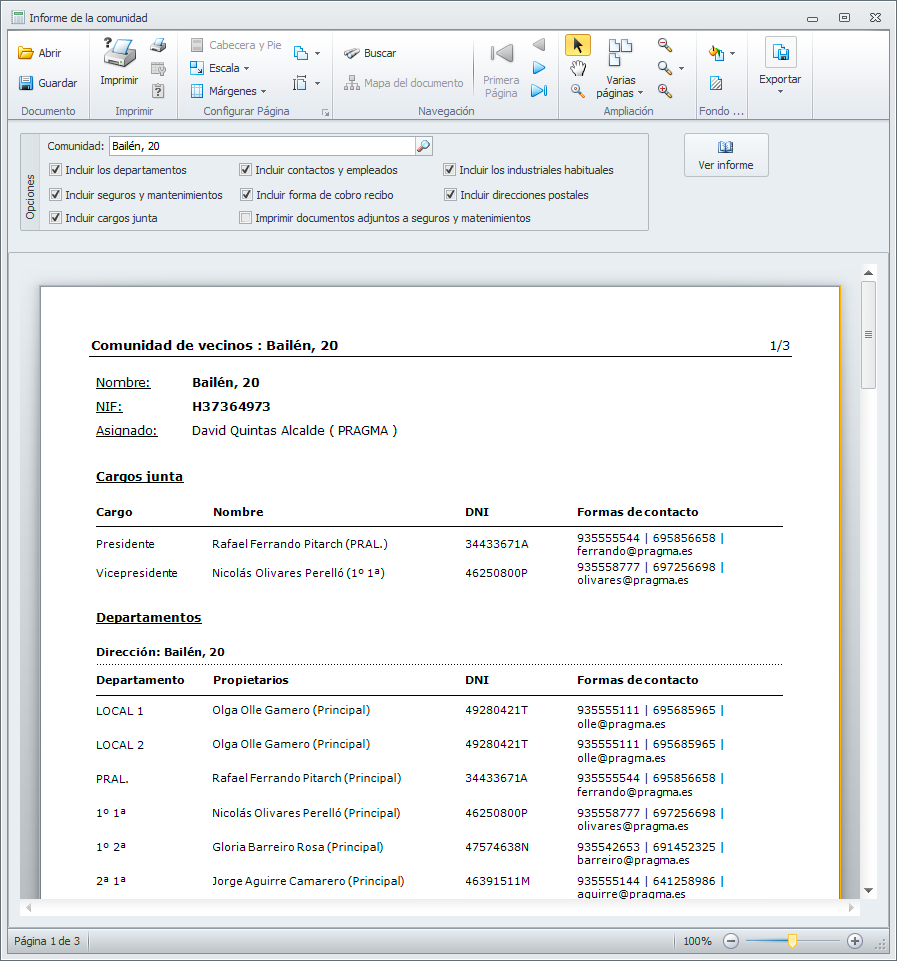
Task: Toggle Incluir contactos y empleados
Action: [246, 170]
